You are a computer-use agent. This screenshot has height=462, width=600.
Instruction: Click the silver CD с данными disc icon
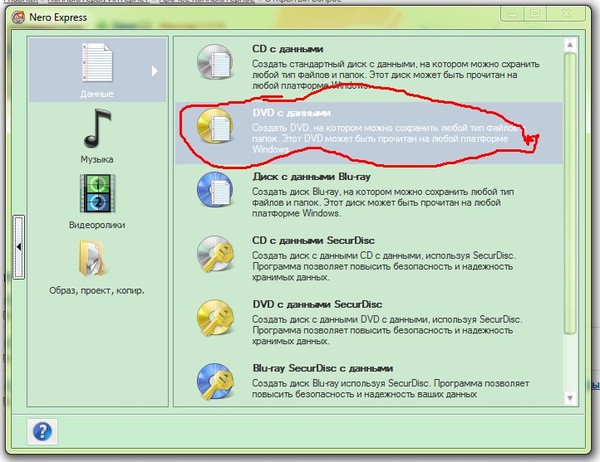215,62
